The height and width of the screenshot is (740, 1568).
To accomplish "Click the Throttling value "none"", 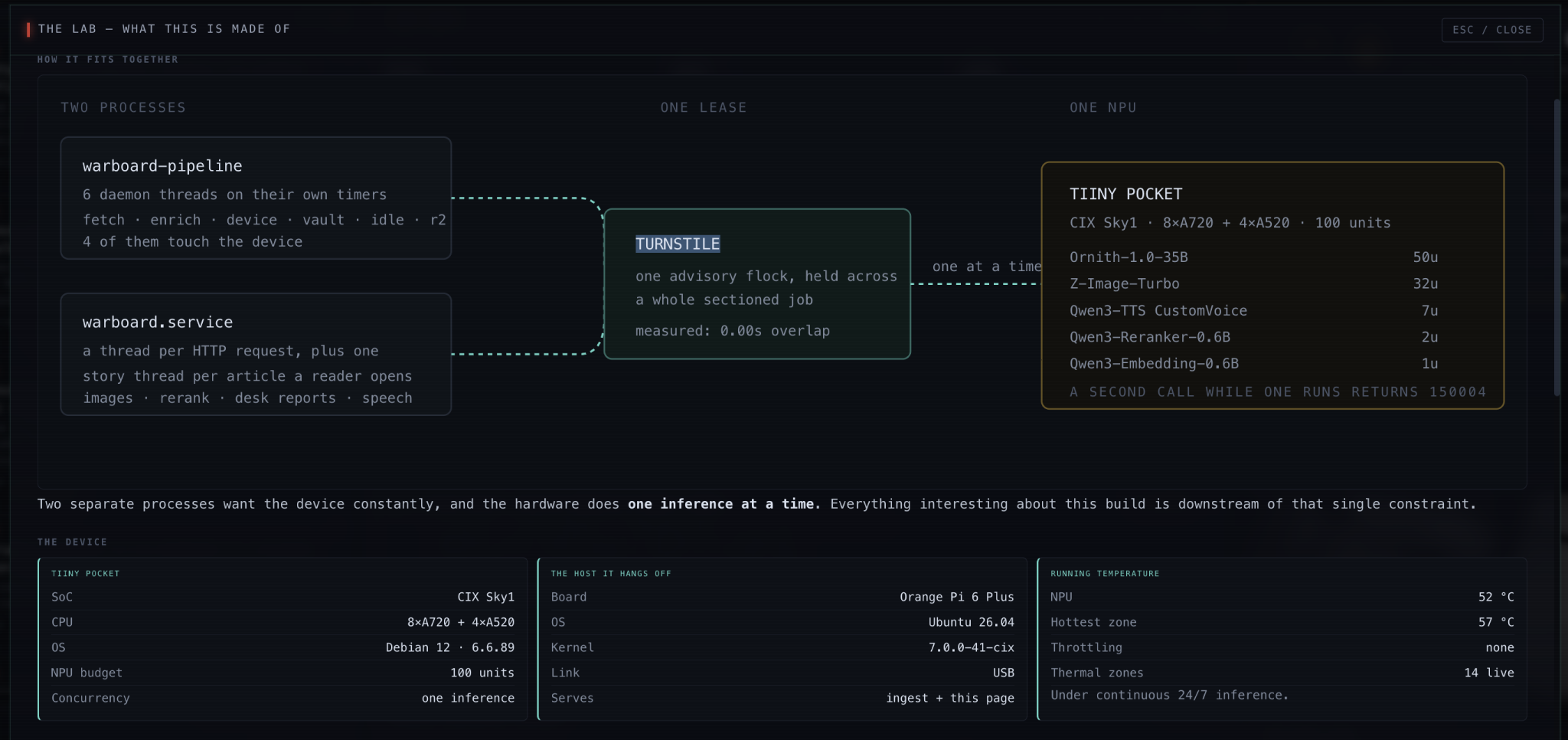I will tap(1500, 647).
